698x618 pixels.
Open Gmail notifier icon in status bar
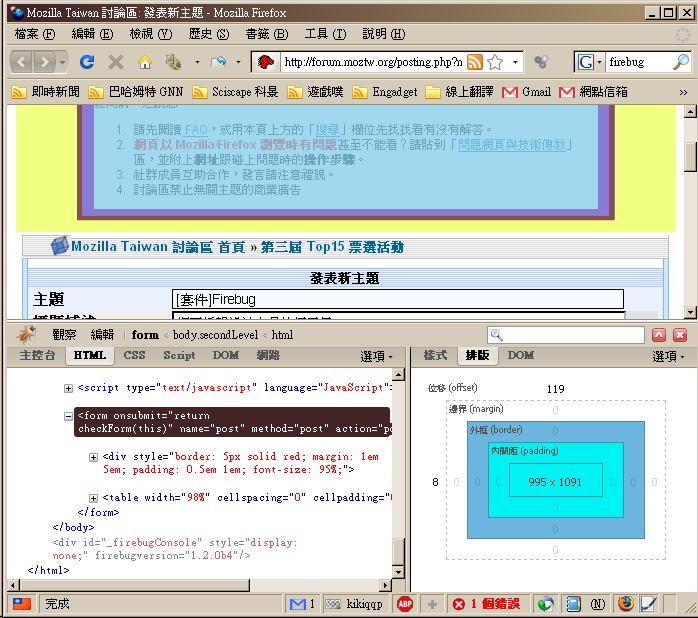pyautogui.click(x=297, y=604)
